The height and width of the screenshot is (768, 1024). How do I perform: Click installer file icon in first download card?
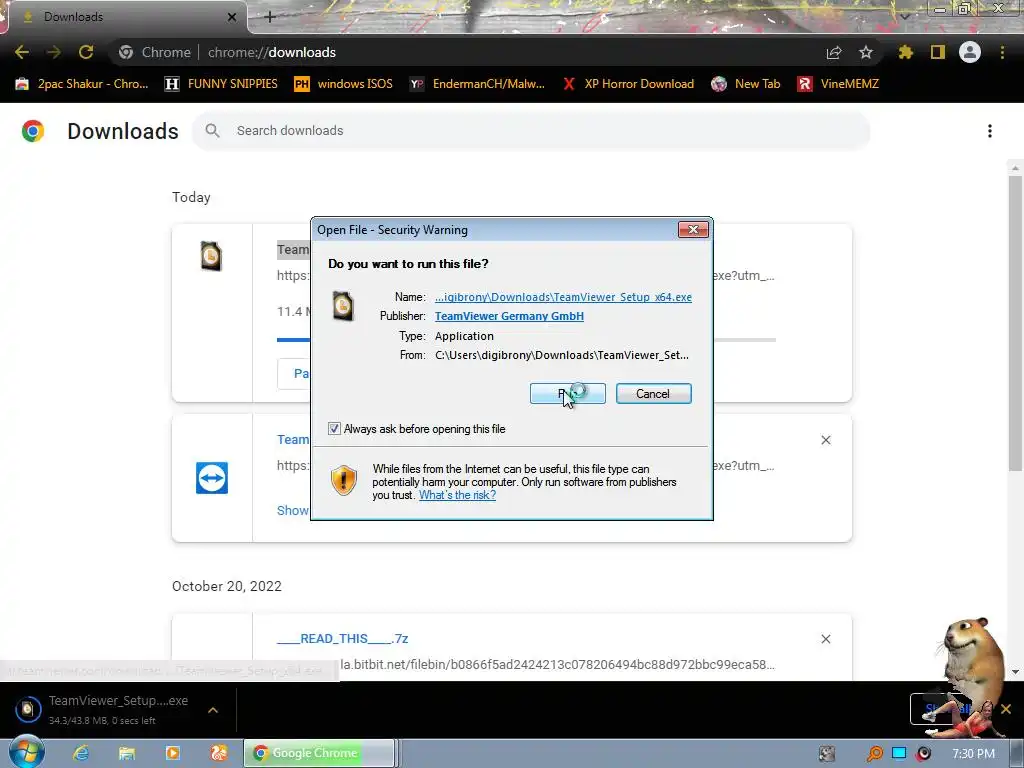tap(211, 256)
